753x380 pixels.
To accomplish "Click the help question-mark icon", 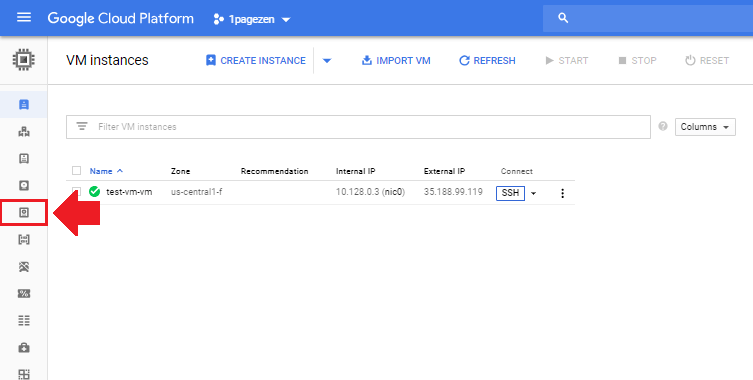I will (x=663, y=126).
